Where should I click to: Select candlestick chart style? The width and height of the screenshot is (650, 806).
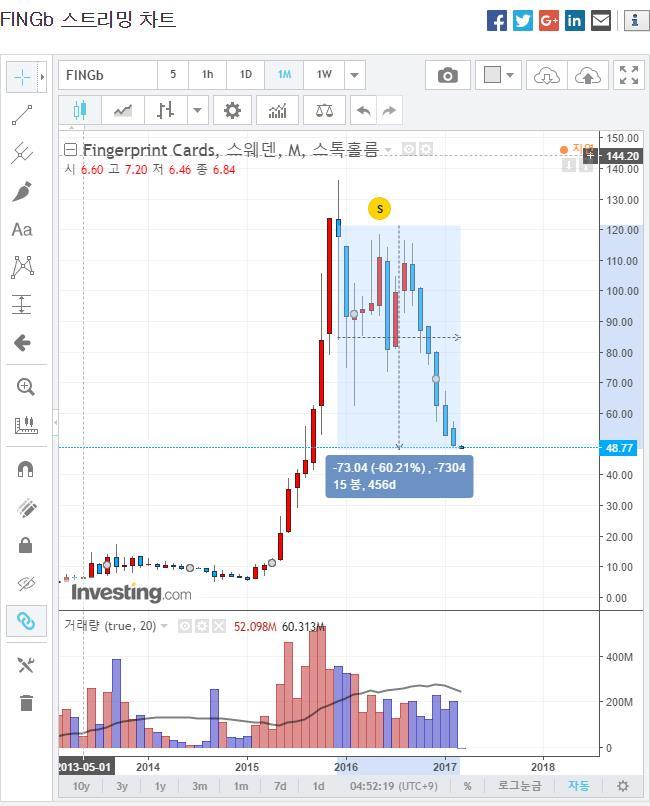point(80,110)
